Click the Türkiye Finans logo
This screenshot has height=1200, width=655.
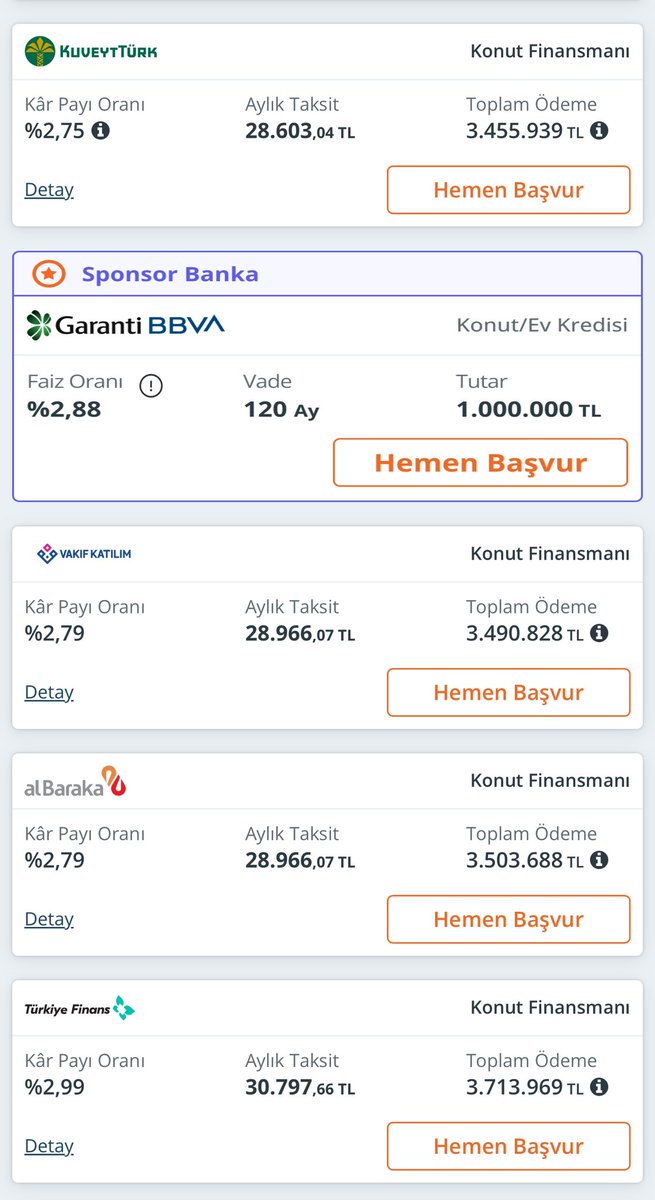pos(79,1008)
